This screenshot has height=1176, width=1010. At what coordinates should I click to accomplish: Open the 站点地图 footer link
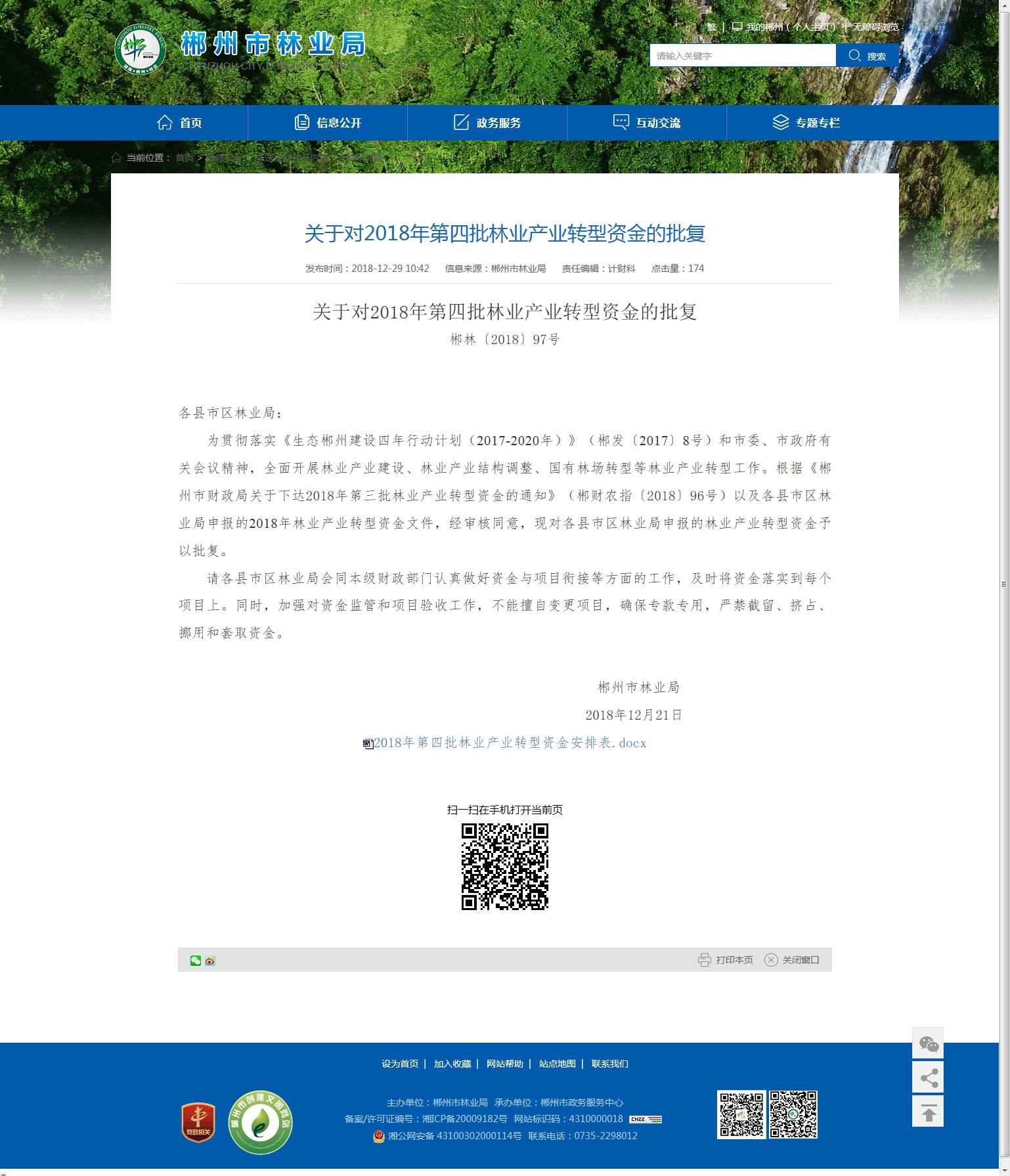coord(558,1064)
